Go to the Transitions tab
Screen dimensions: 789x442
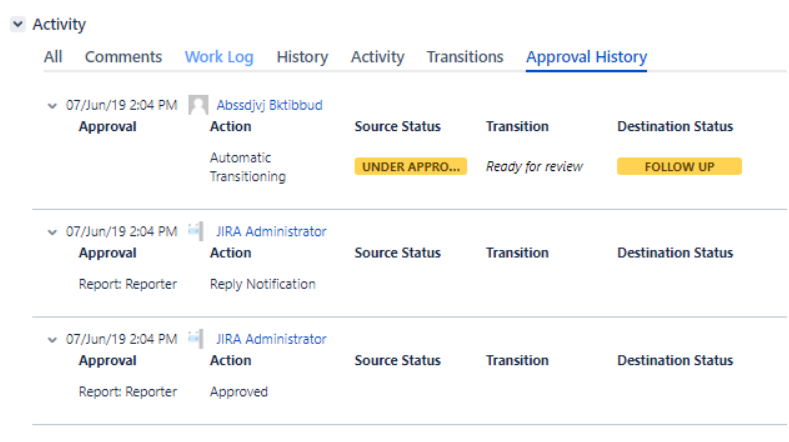465,57
